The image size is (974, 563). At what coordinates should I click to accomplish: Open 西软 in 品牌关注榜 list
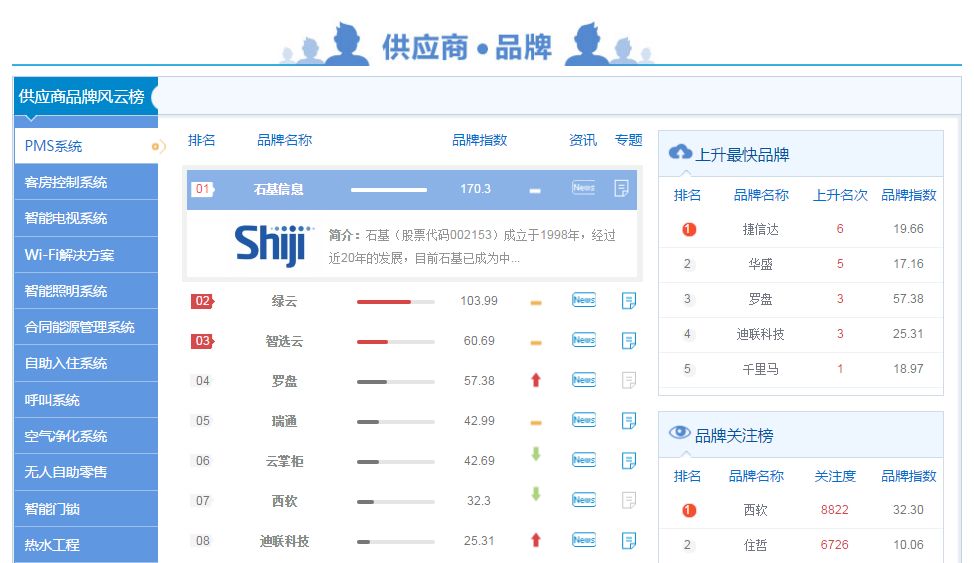pos(755,510)
